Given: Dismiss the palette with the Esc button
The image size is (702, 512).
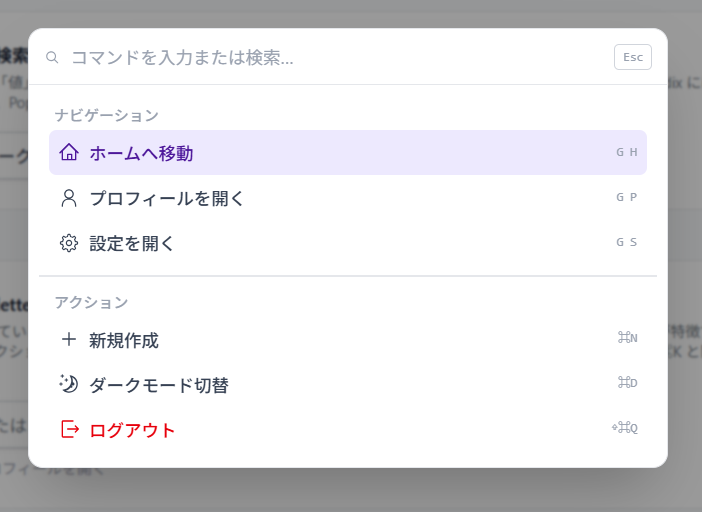Looking at the screenshot, I should coord(633,57).
